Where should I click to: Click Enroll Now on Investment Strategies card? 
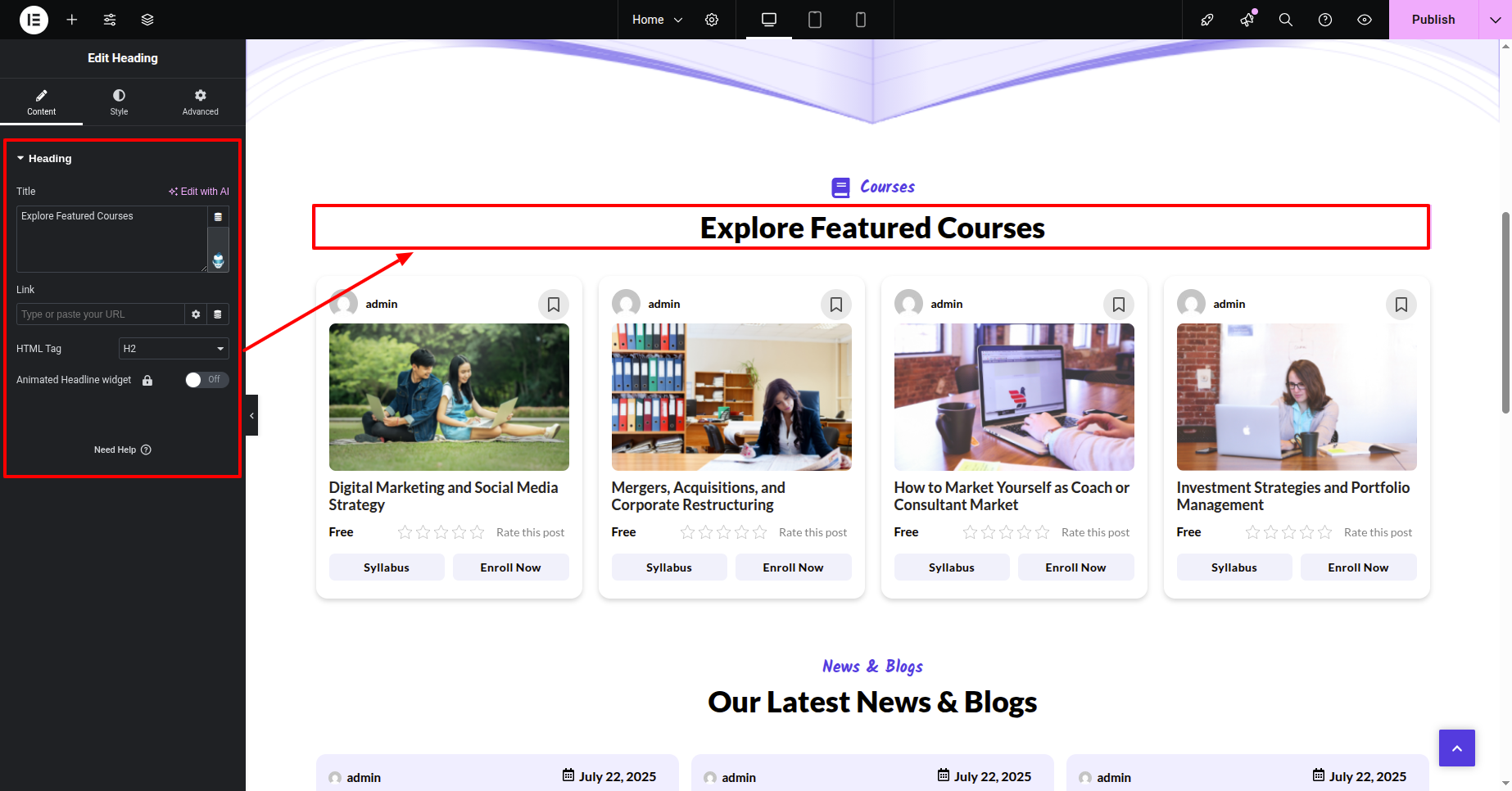click(x=1358, y=567)
